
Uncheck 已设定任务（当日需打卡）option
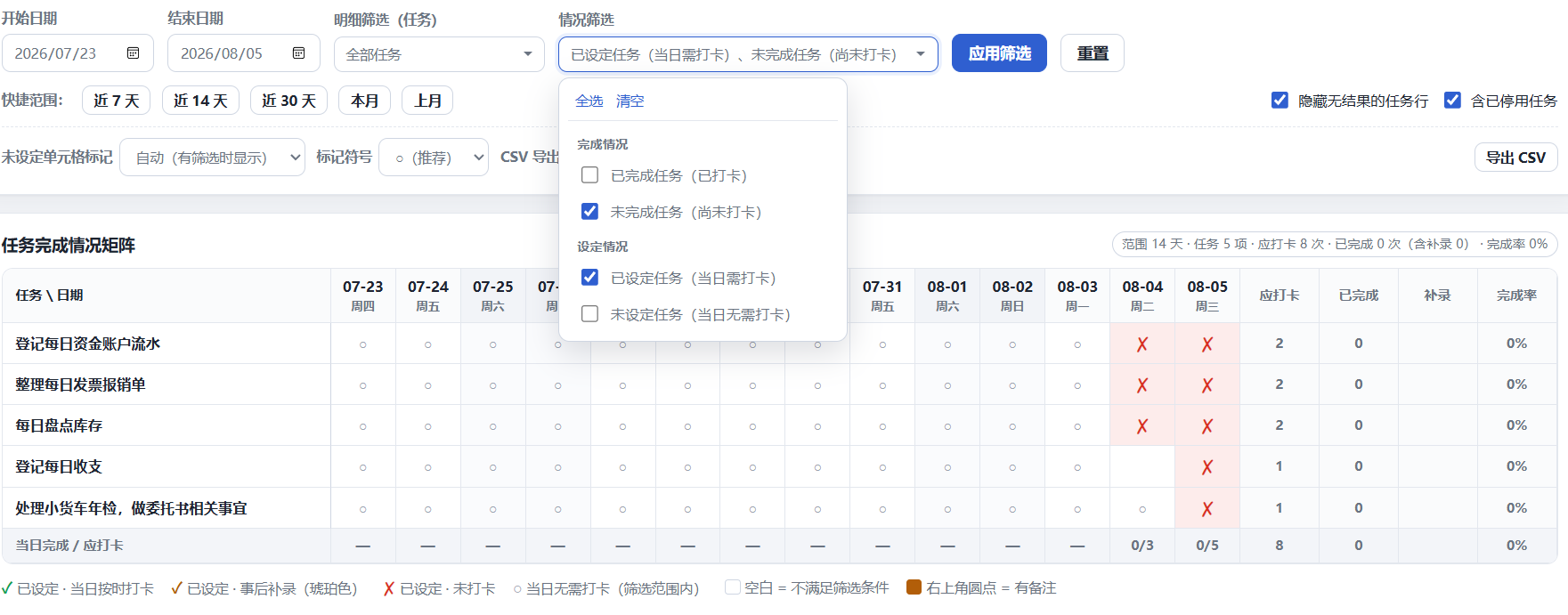(589, 278)
